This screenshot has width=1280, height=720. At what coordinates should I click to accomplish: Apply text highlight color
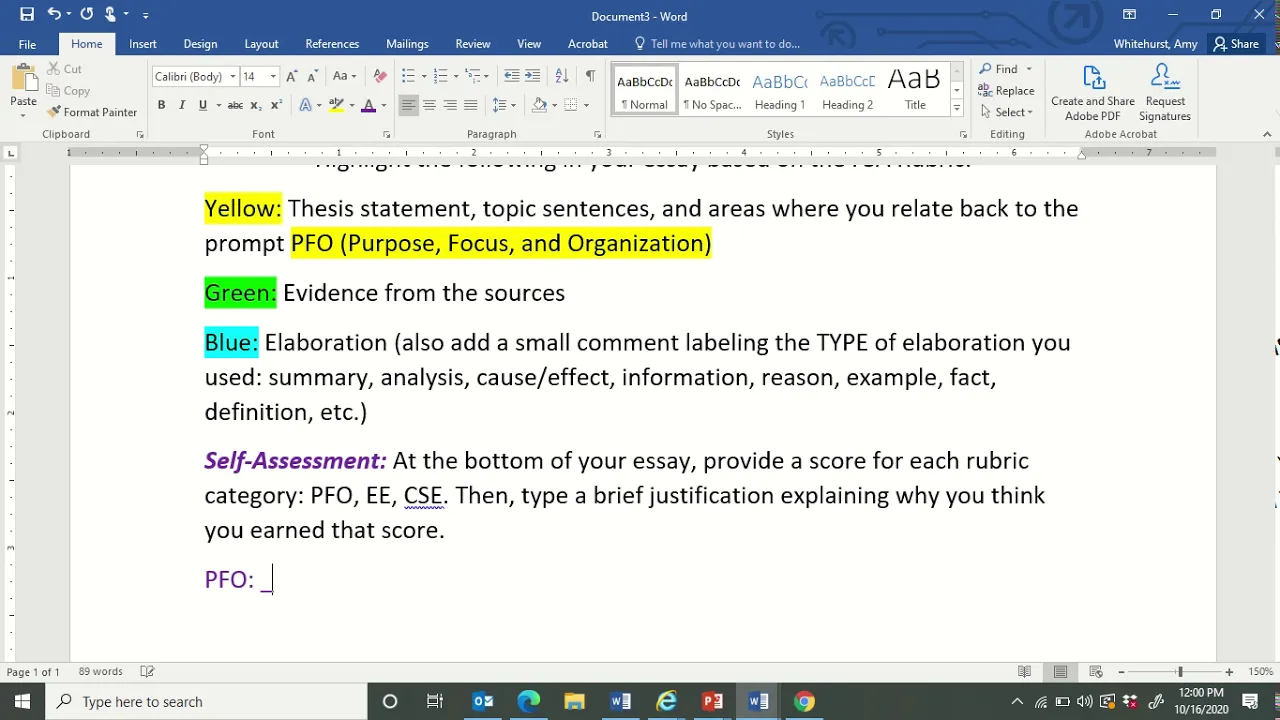pos(336,105)
